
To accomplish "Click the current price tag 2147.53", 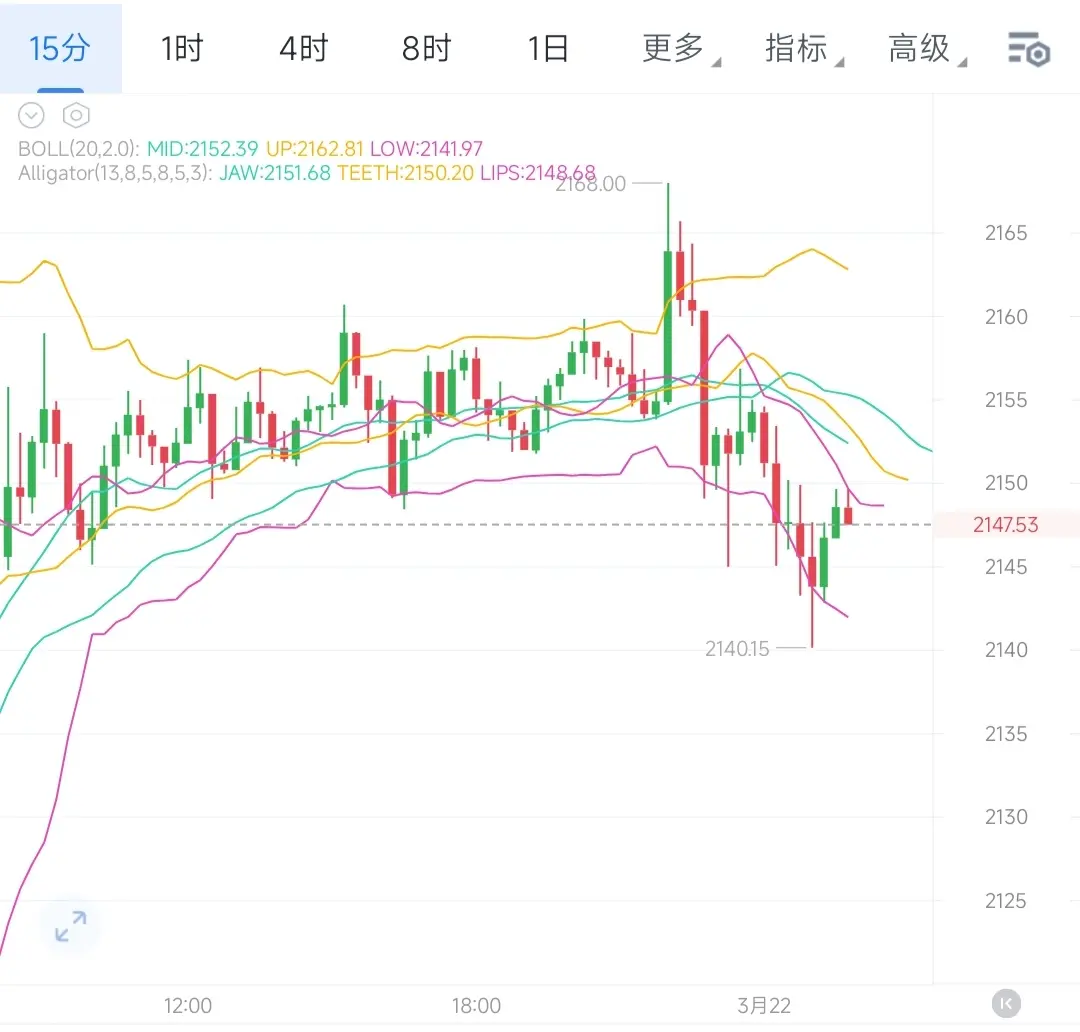I will tap(1006, 525).
